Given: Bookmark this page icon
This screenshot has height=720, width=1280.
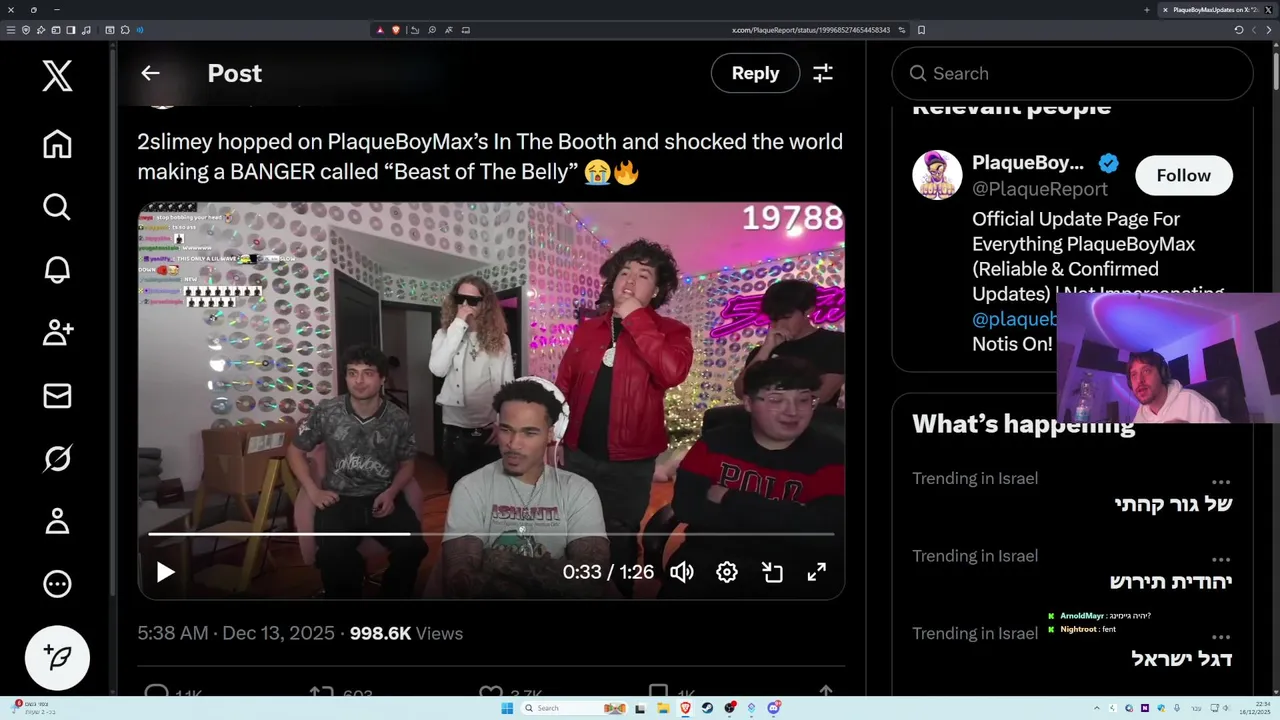Looking at the screenshot, I should pyautogui.click(x=921, y=30).
